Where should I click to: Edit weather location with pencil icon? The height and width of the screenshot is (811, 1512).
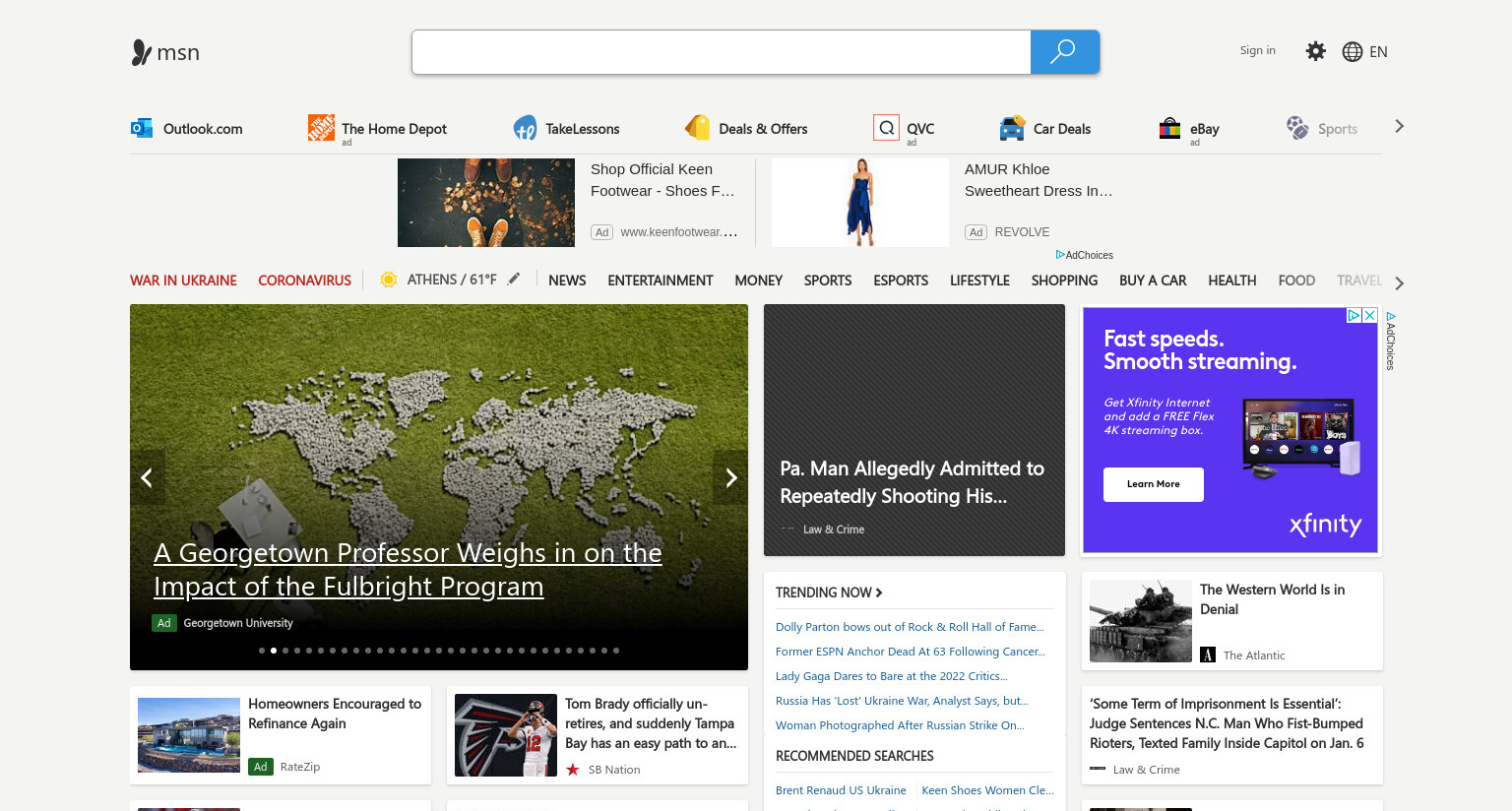point(514,280)
